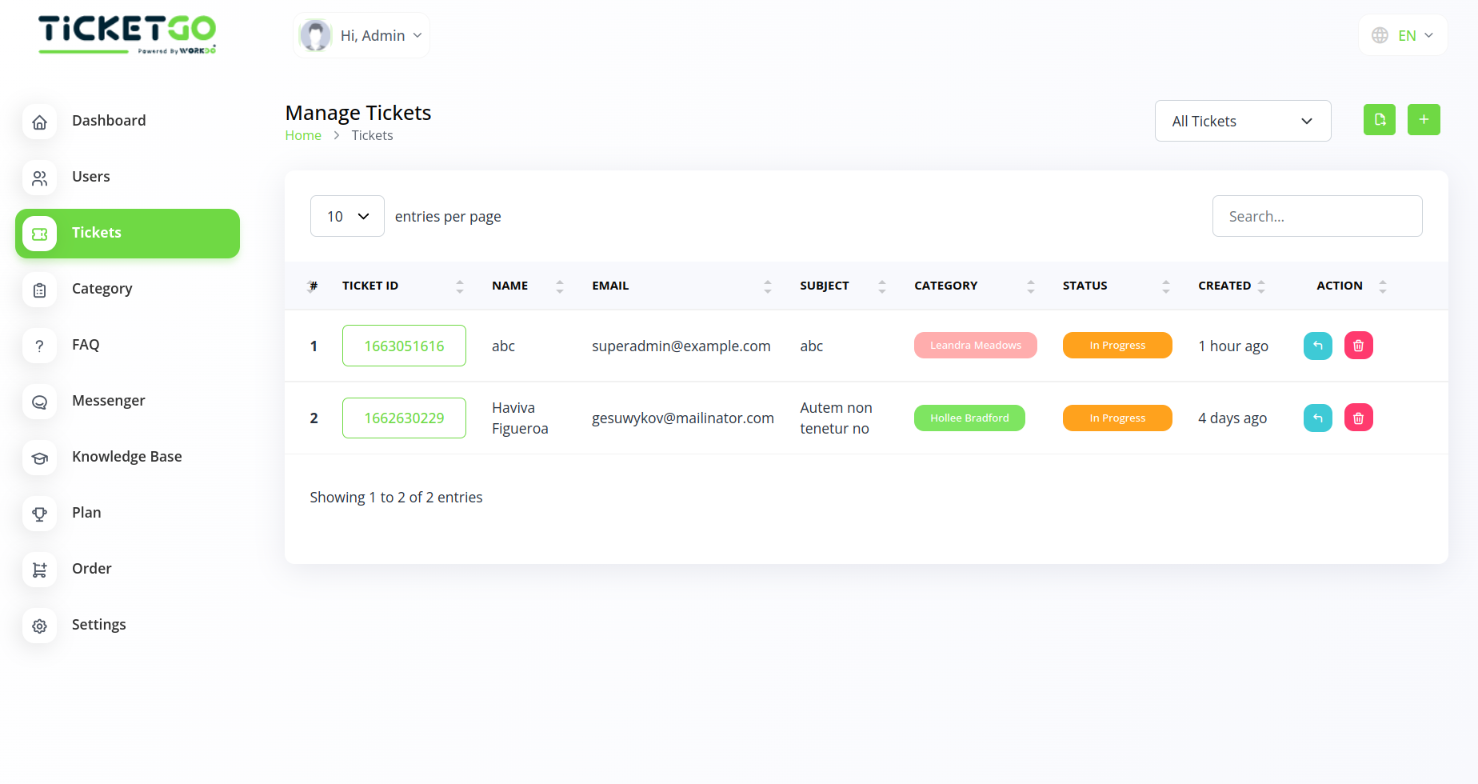1478x784 pixels.
Task: Click the Admin profile avatar
Action: 316,36
